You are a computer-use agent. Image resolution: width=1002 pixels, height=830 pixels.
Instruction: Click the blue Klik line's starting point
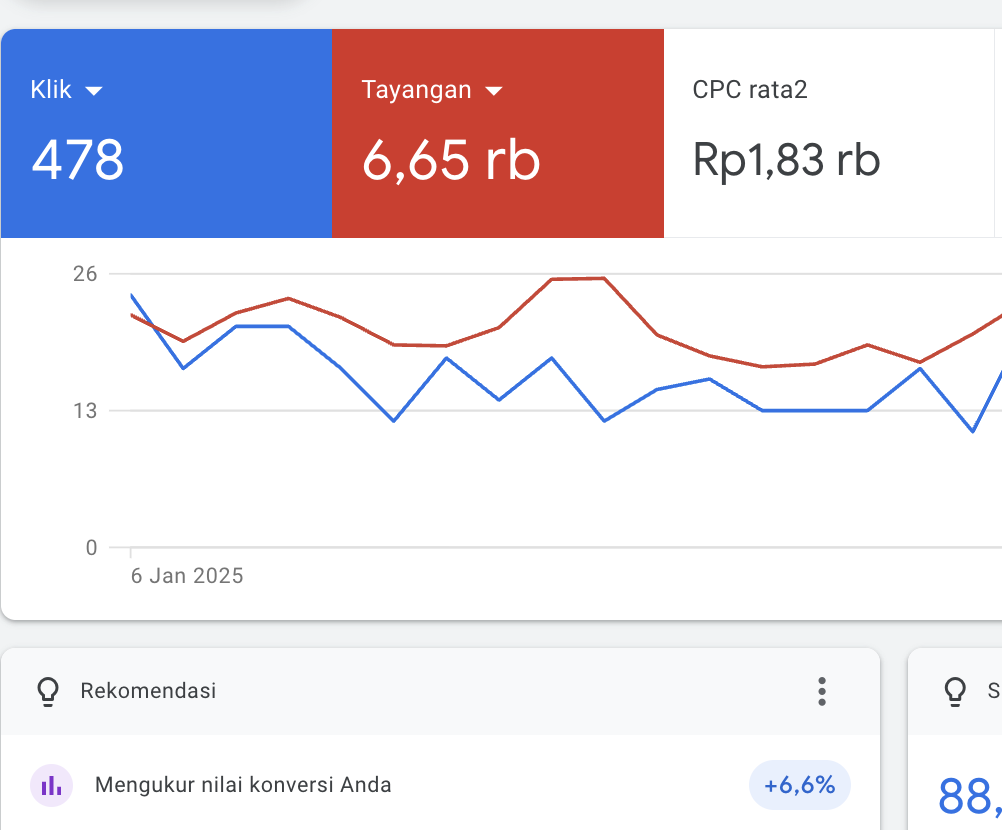click(x=131, y=295)
